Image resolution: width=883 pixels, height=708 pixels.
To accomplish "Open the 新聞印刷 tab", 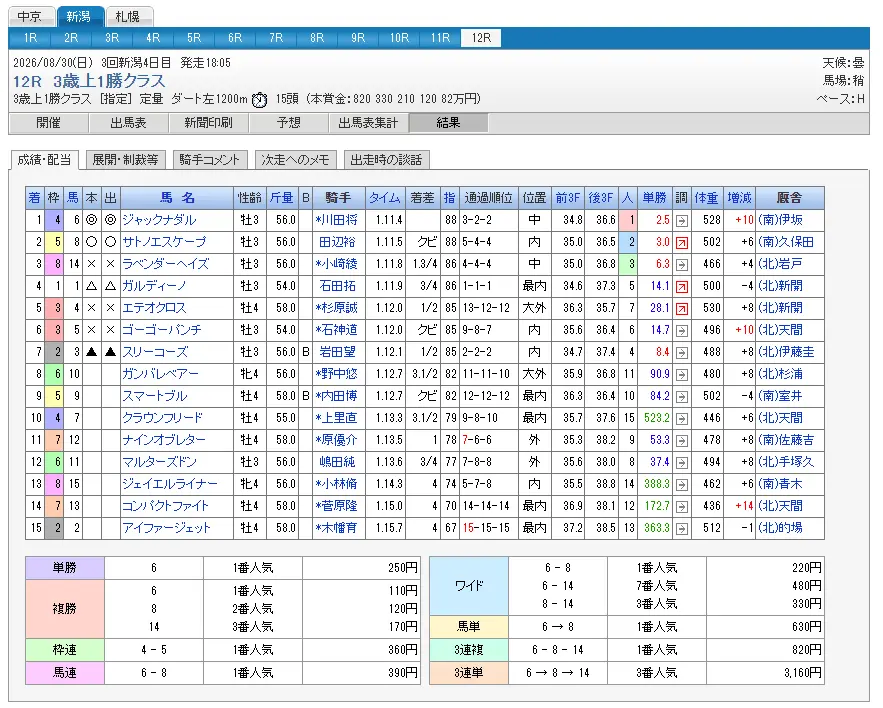I will (x=208, y=123).
